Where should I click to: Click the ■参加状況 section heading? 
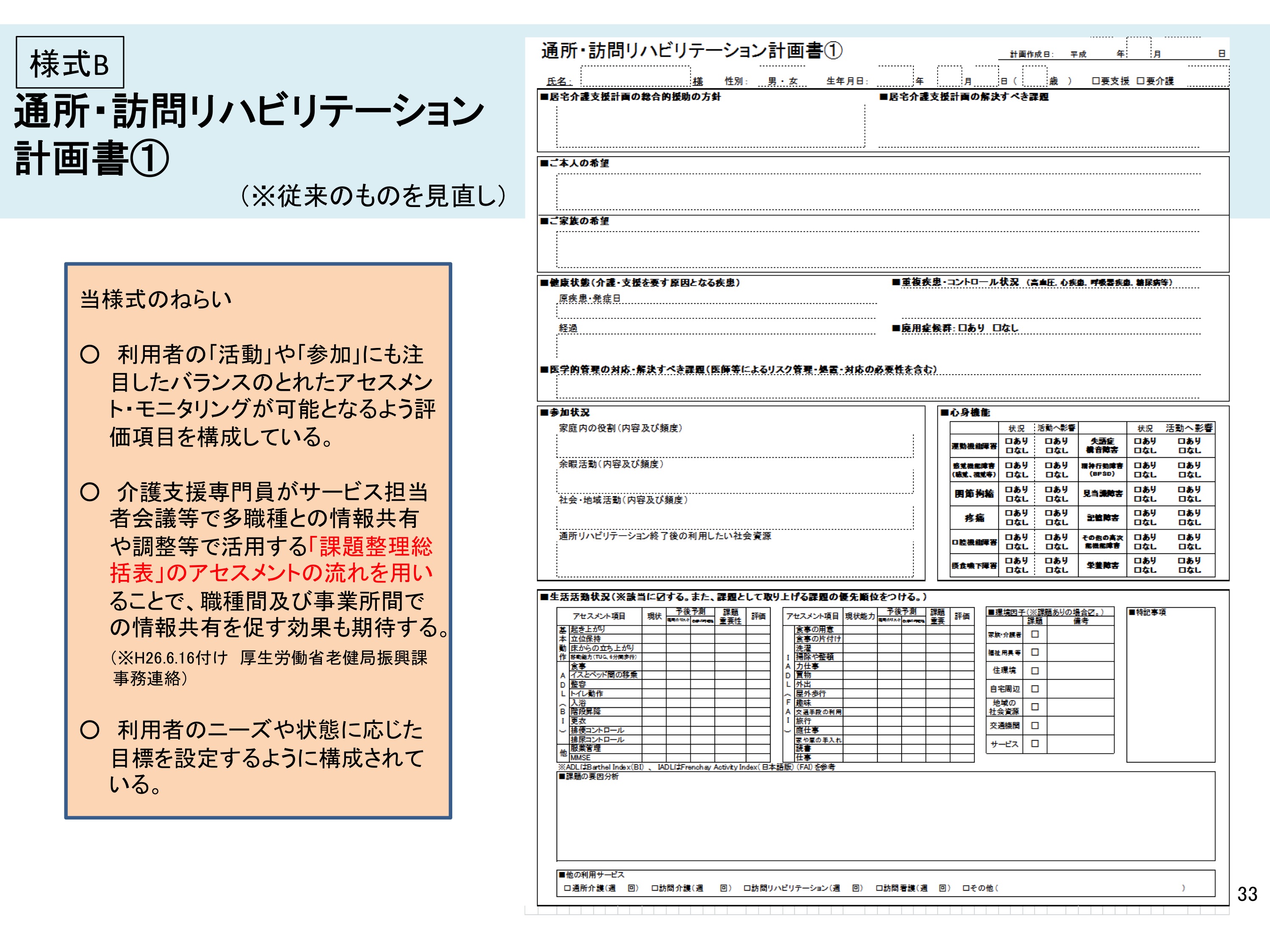(565, 412)
